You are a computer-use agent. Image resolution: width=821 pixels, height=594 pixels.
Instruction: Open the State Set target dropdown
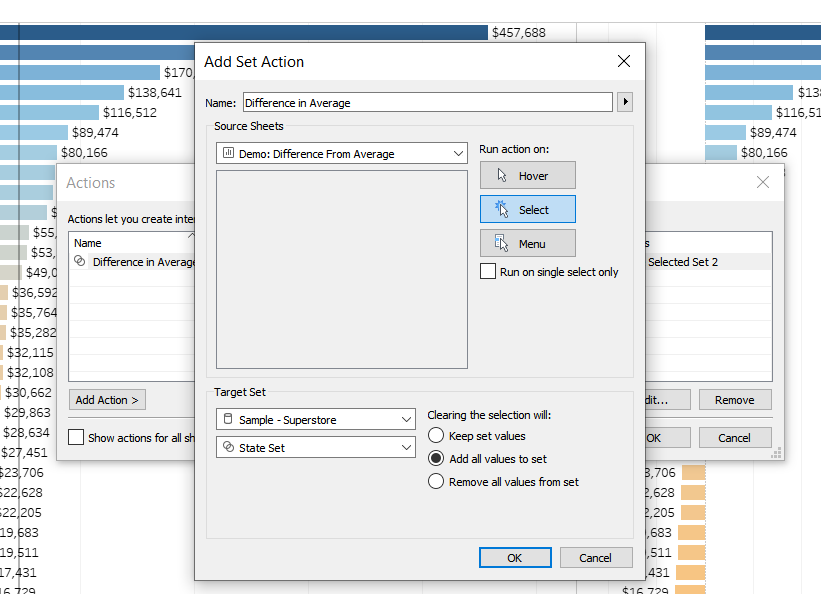click(x=315, y=448)
